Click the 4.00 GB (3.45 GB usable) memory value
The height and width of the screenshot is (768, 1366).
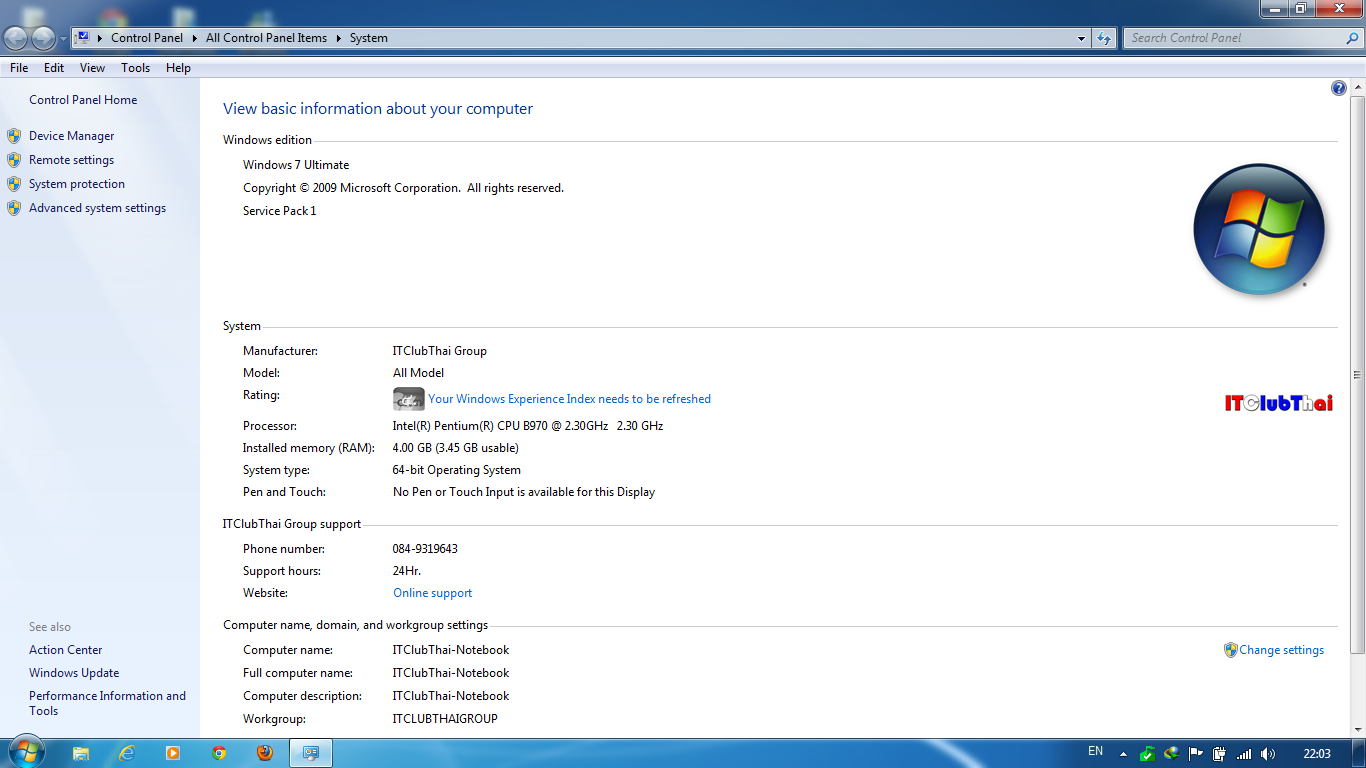455,448
